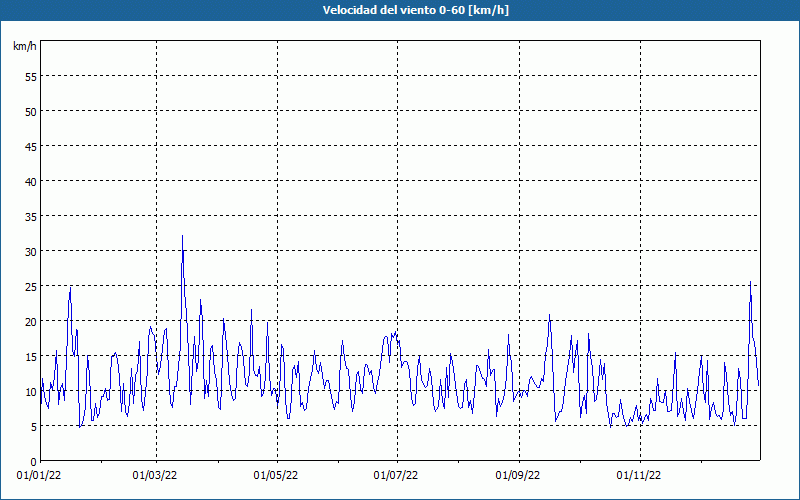Screen dimensions: 800x500
Task: Select the 50 value on the y-axis
Action: pyautogui.click(x=31, y=112)
